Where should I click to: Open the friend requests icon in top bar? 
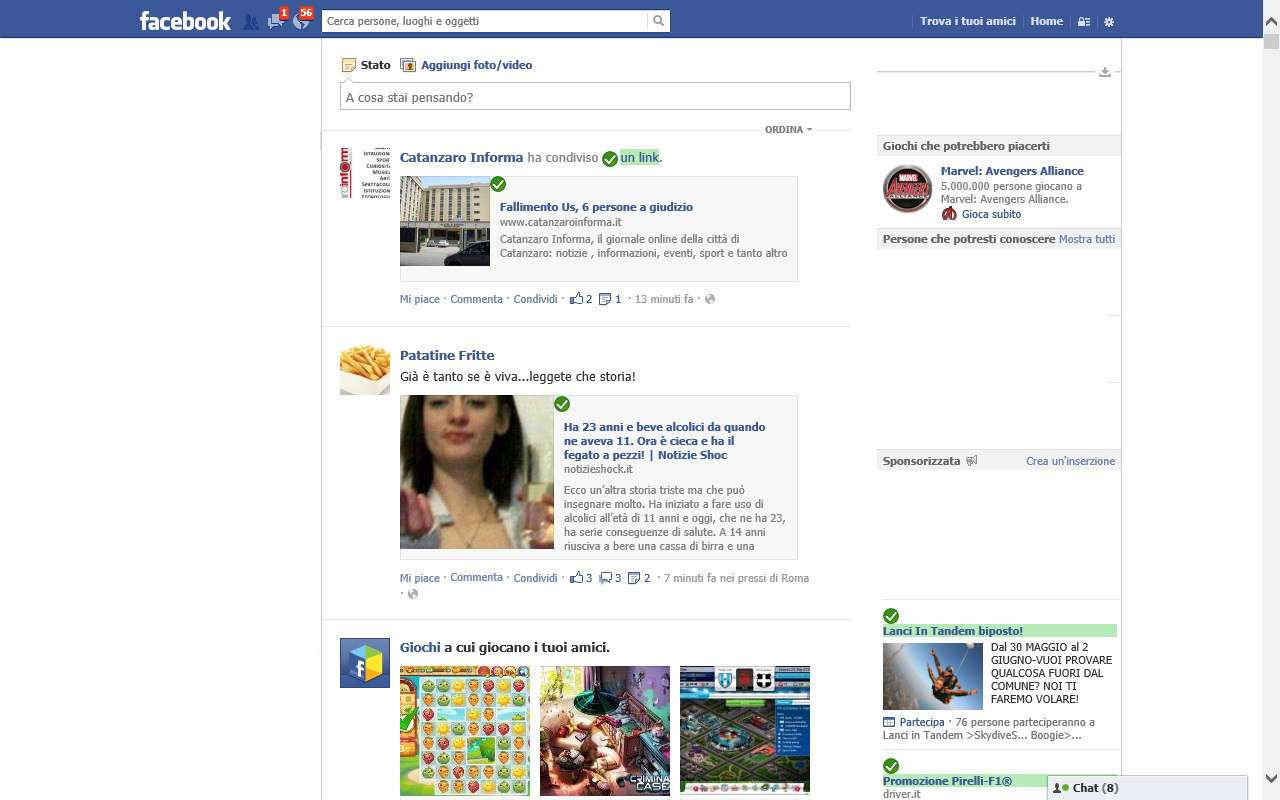(x=251, y=21)
